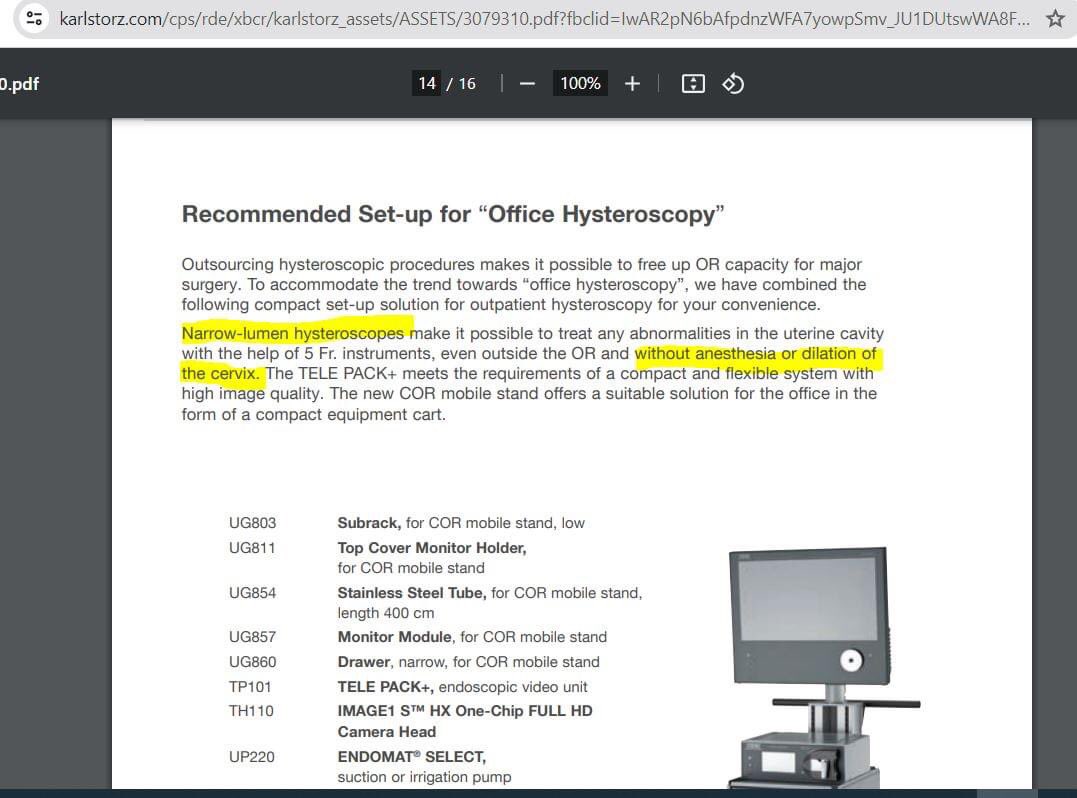
Task: Click the total page count '16'
Action: [467, 84]
